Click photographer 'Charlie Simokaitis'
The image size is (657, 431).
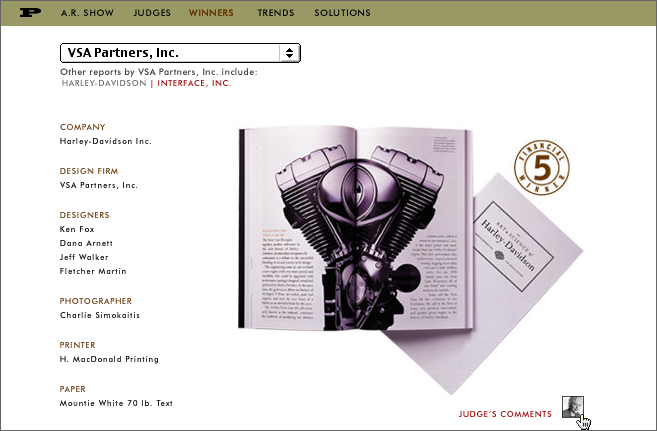click(x=100, y=315)
